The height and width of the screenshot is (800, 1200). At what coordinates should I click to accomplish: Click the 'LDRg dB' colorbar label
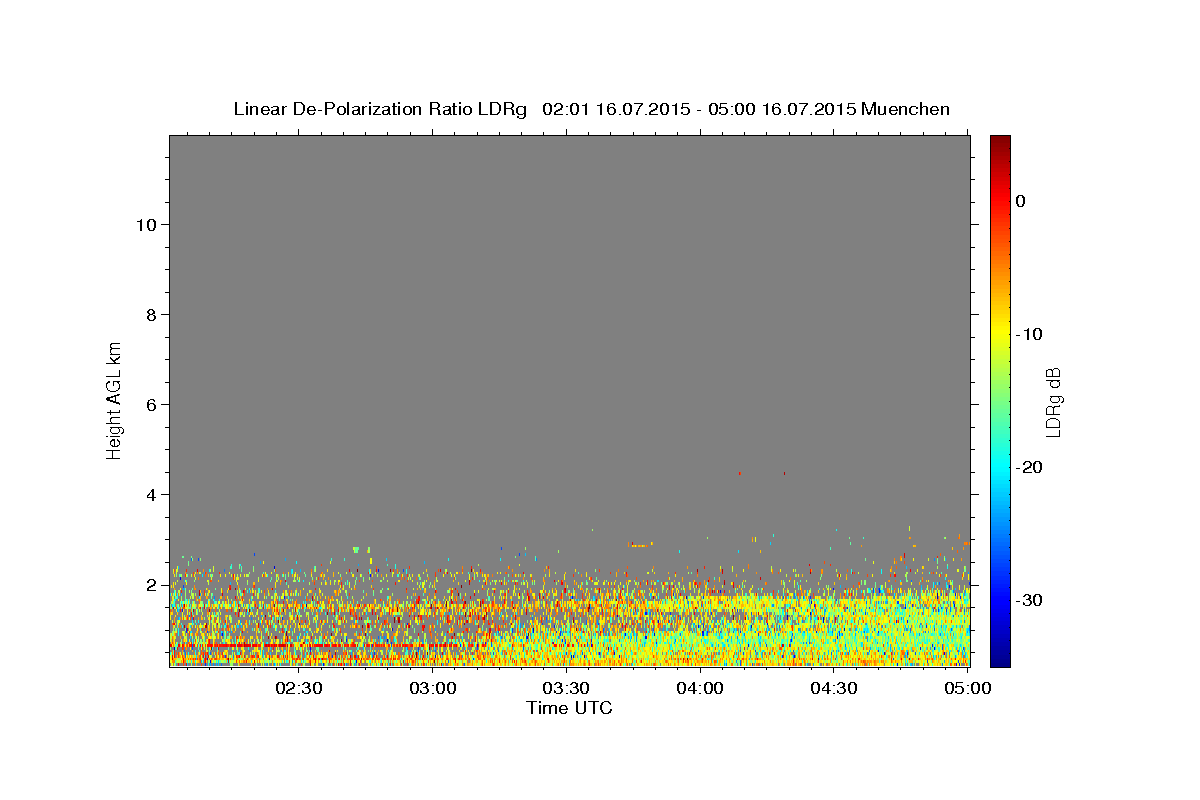pyautogui.click(x=1053, y=402)
